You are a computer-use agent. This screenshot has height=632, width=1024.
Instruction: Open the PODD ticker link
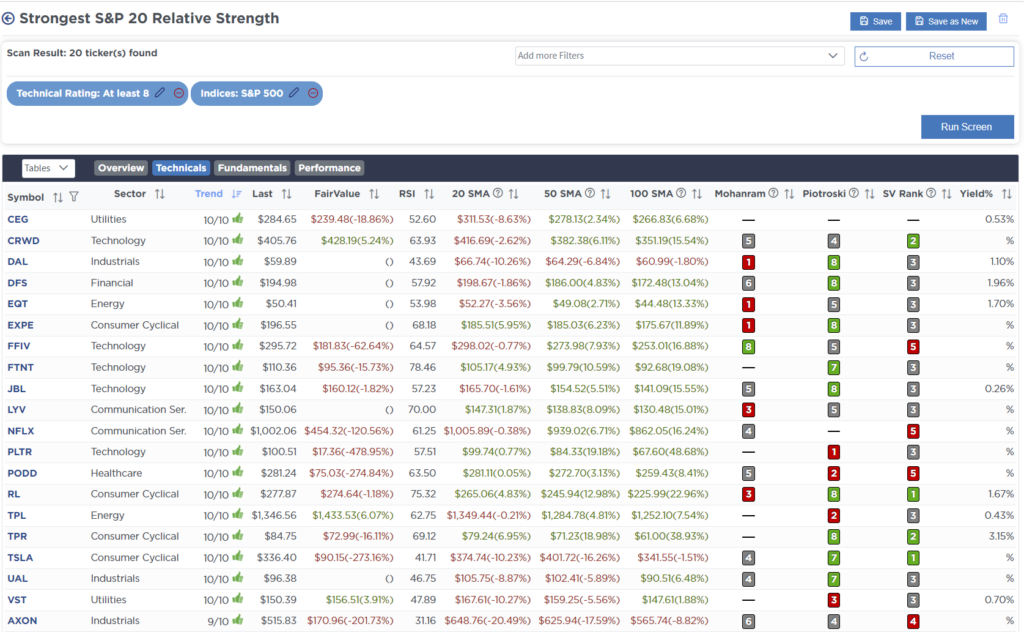pos(22,473)
